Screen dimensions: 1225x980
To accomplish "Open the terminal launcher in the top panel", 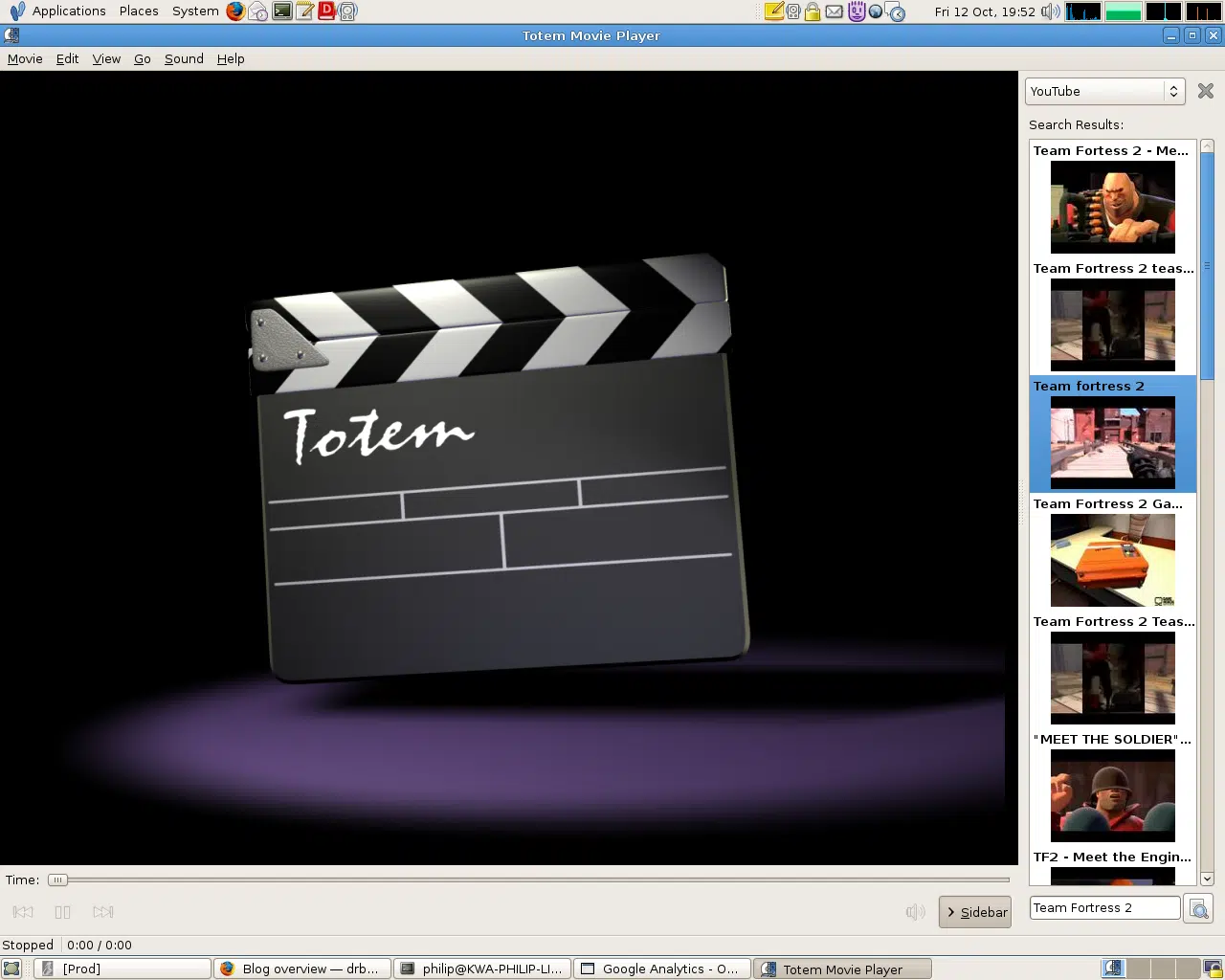I will [282, 11].
